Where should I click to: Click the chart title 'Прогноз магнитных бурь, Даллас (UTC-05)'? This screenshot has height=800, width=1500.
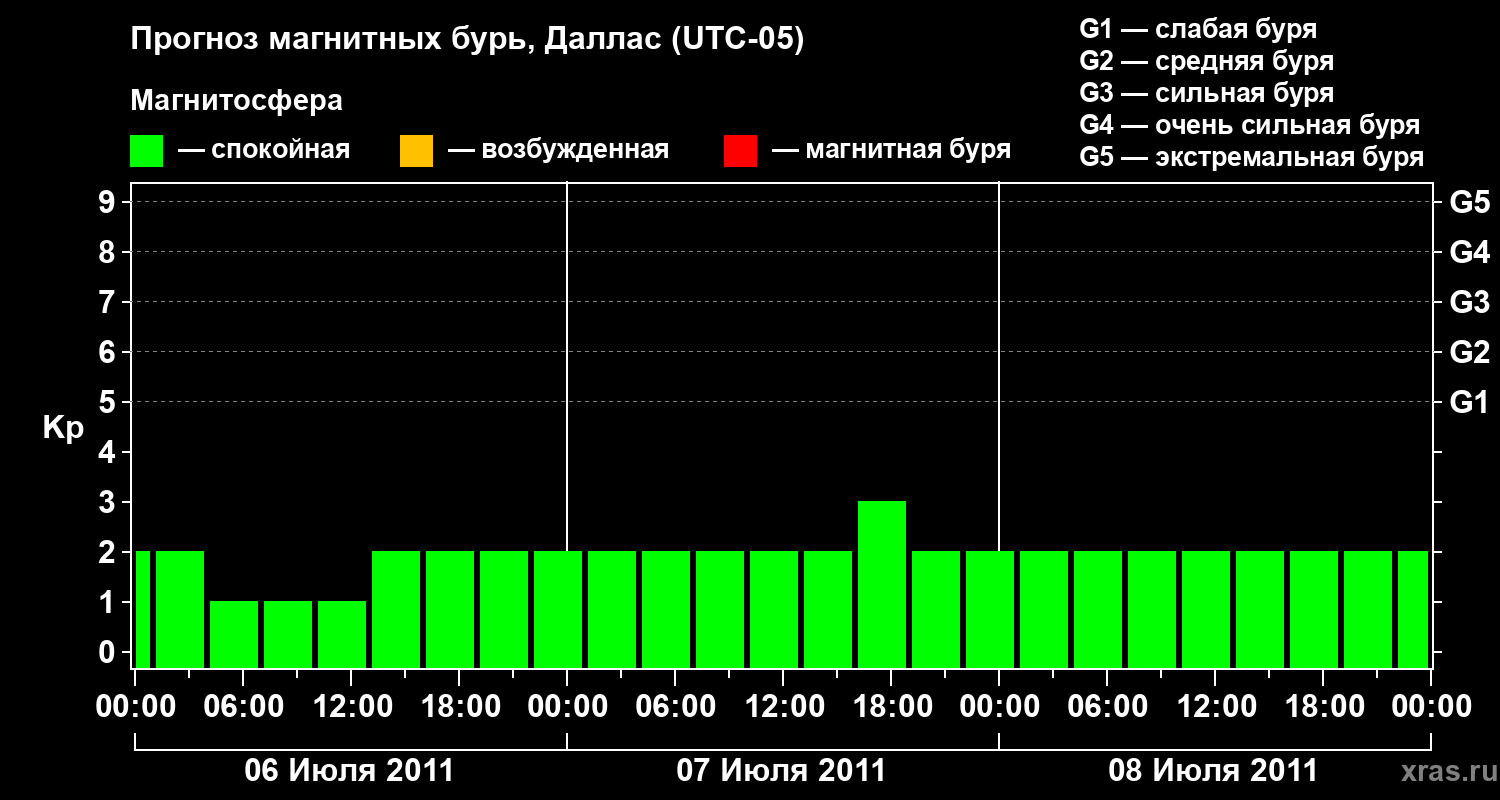click(x=467, y=40)
